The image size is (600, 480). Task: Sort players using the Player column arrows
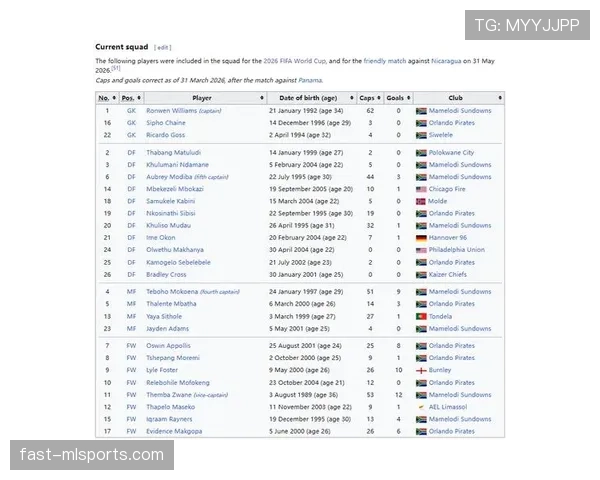(262, 98)
